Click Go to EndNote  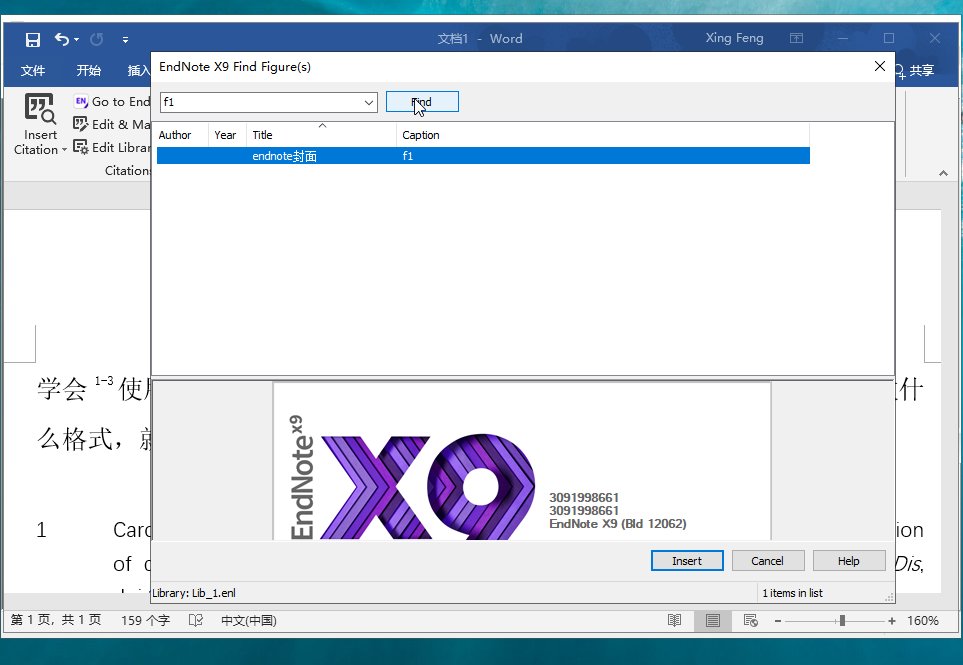(112, 101)
